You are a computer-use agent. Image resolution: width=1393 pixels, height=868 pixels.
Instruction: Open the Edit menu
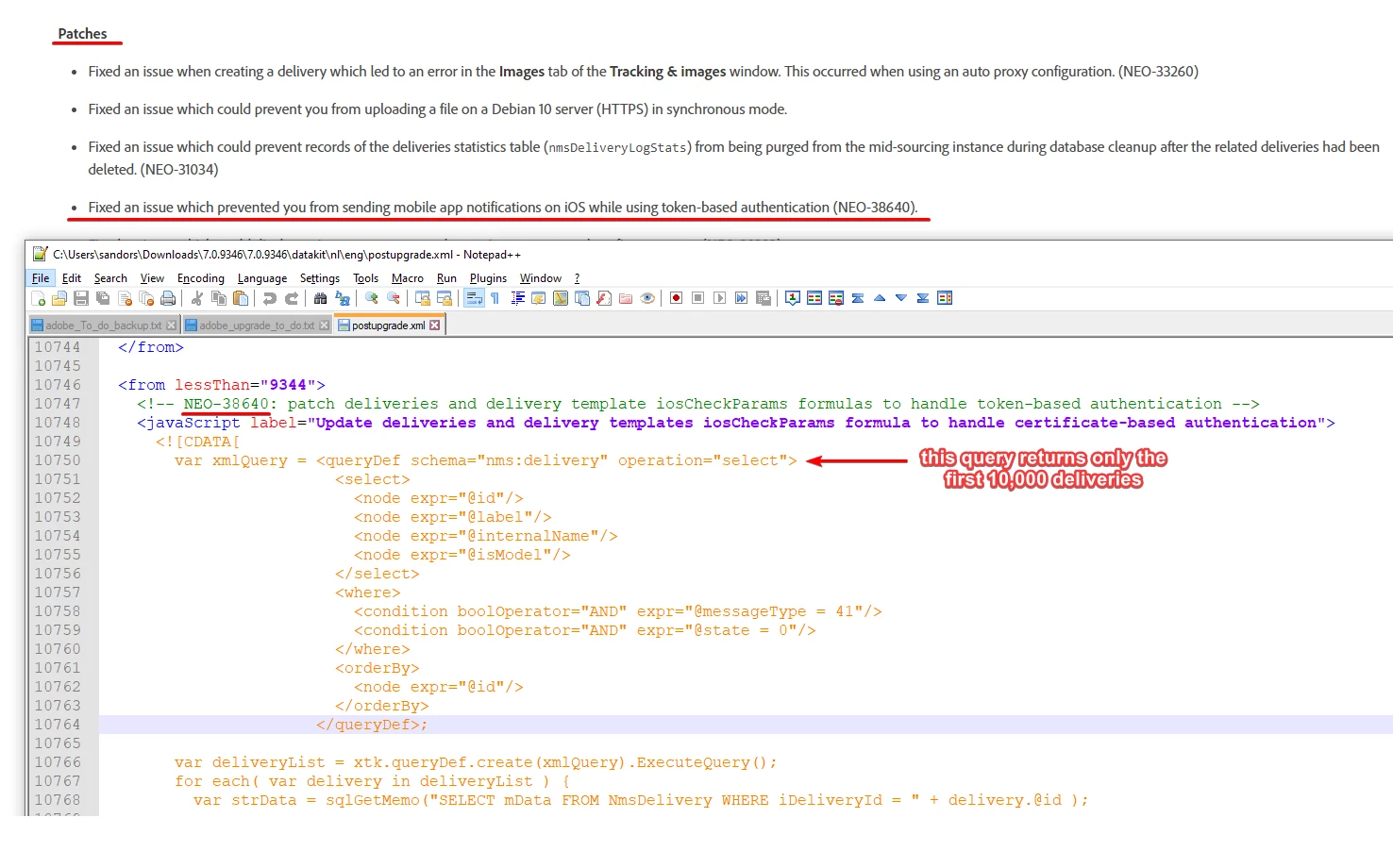click(72, 278)
